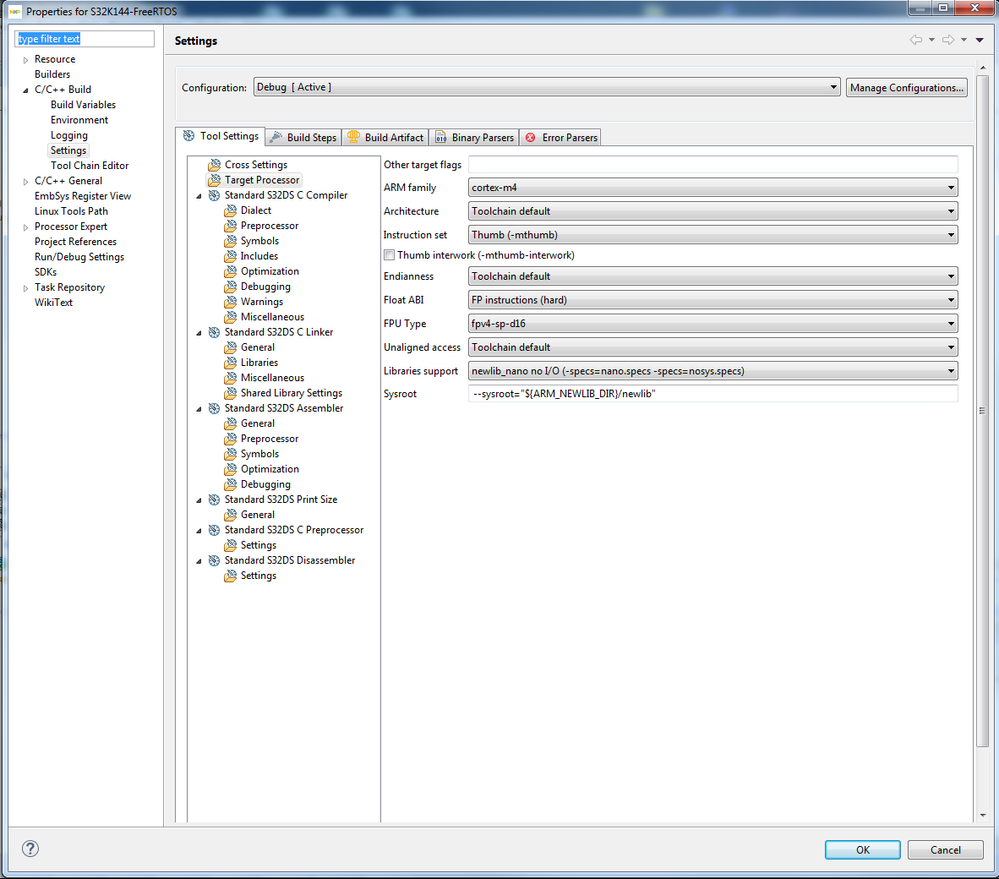Click the Build Steps tab hammer icon
Screen dimensions: 999x879
(x=275, y=137)
